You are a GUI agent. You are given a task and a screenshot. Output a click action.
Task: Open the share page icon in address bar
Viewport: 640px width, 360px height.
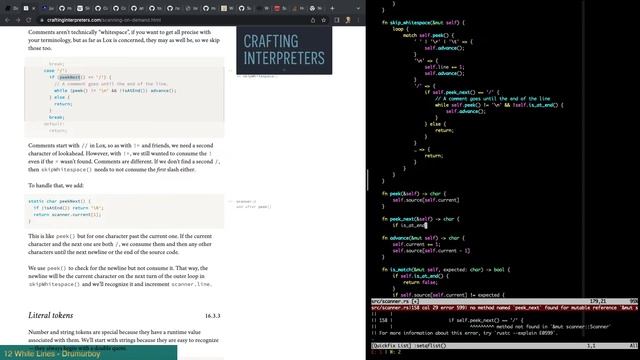tap(313, 20)
